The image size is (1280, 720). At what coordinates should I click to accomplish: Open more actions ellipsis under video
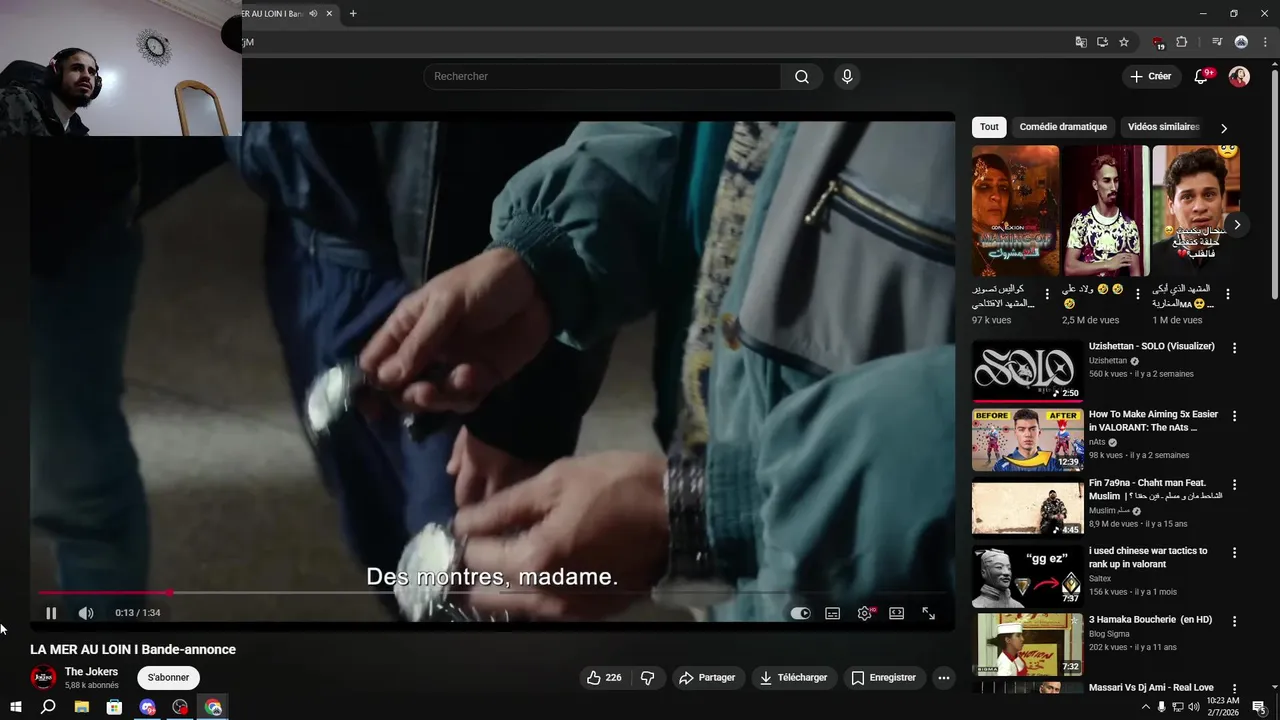(x=943, y=678)
